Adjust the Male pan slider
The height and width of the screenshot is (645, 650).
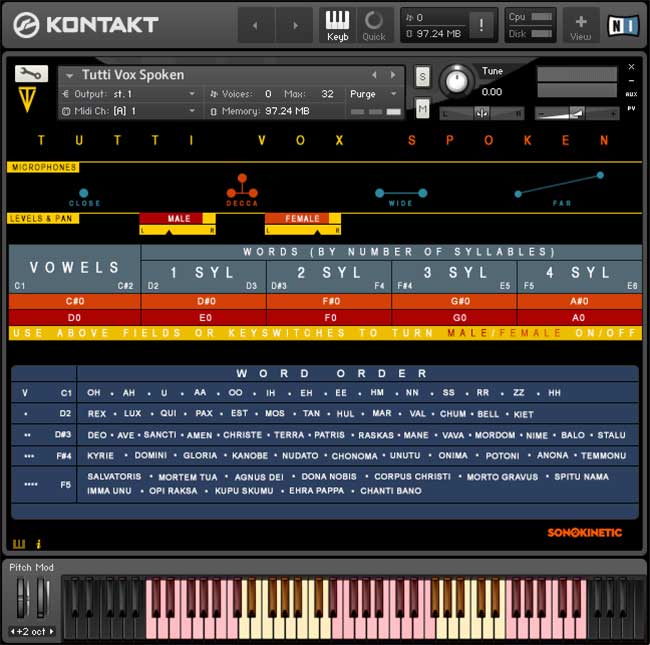pyautogui.click(x=177, y=230)
